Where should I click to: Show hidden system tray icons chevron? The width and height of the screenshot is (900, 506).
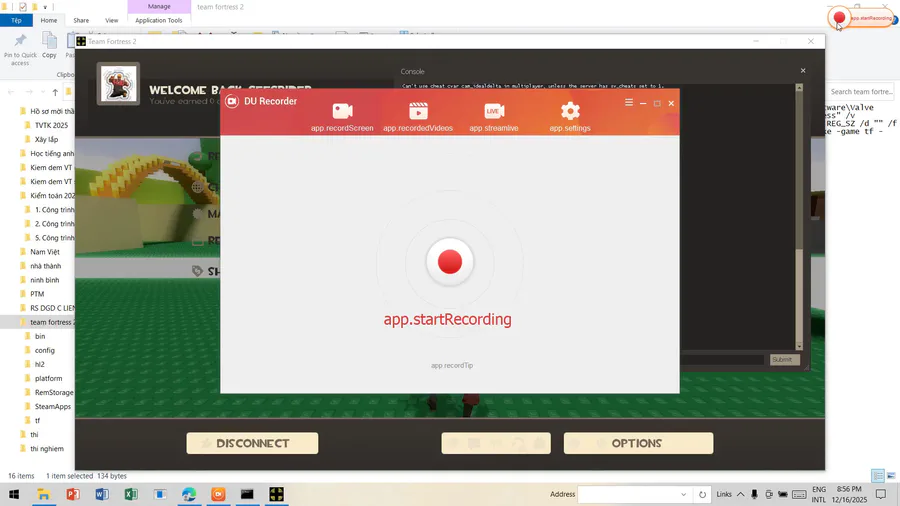(x=740, y=494)
